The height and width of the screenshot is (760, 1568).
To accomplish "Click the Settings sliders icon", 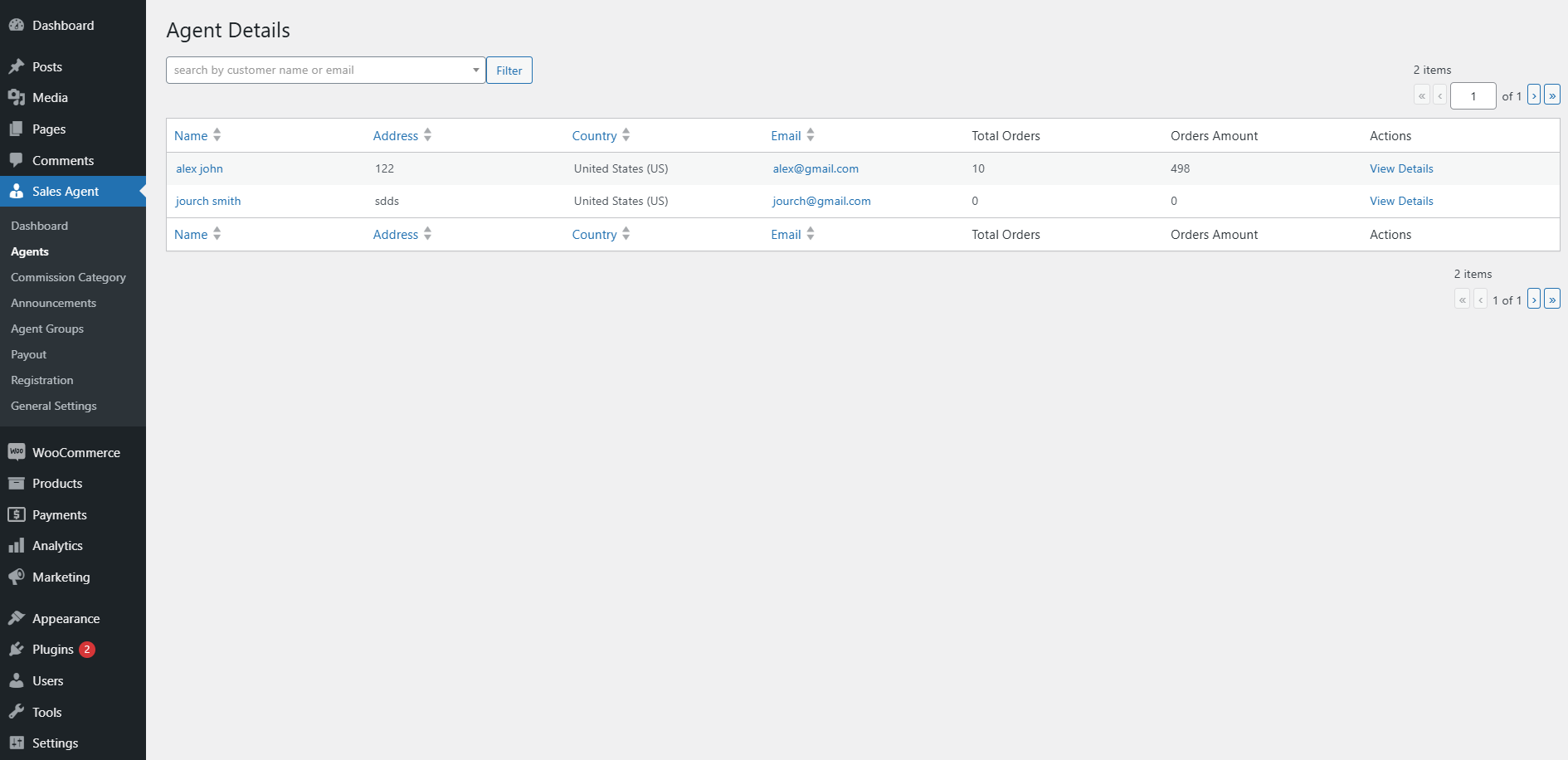I will 17,743.
